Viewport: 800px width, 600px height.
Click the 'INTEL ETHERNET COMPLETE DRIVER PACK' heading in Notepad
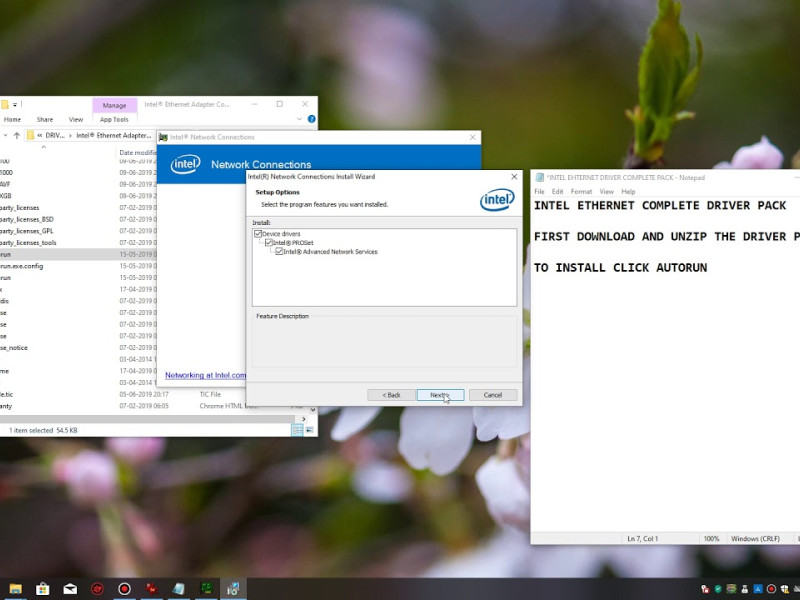pyautogui.click(x=660, y=206)
